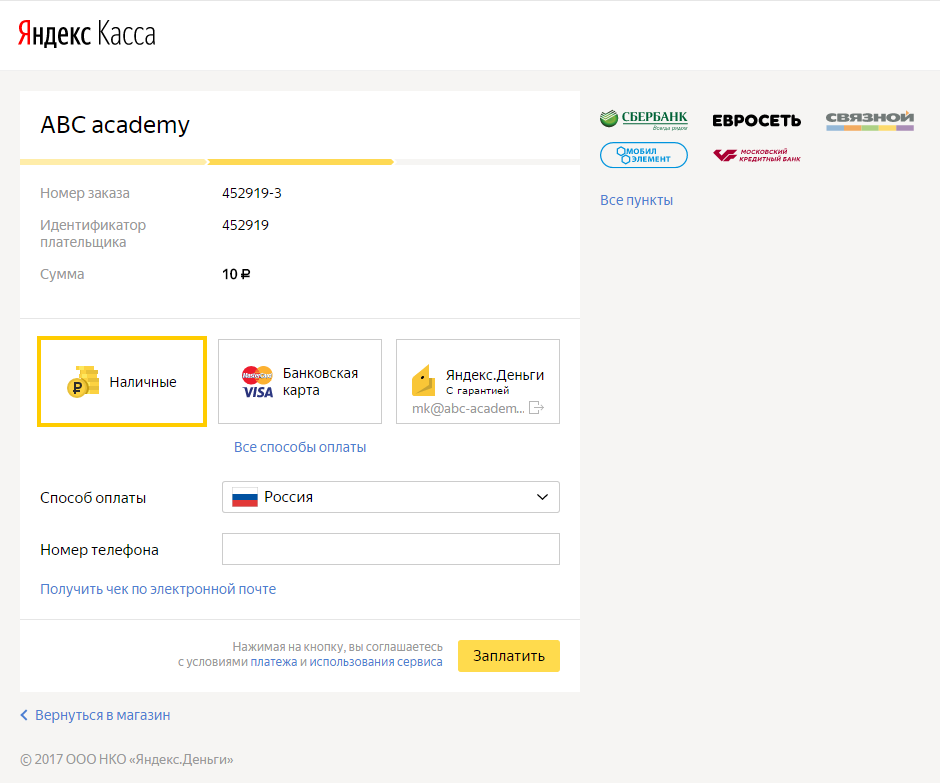
Task: Click the Связной logo
Action: pos(870,120)
